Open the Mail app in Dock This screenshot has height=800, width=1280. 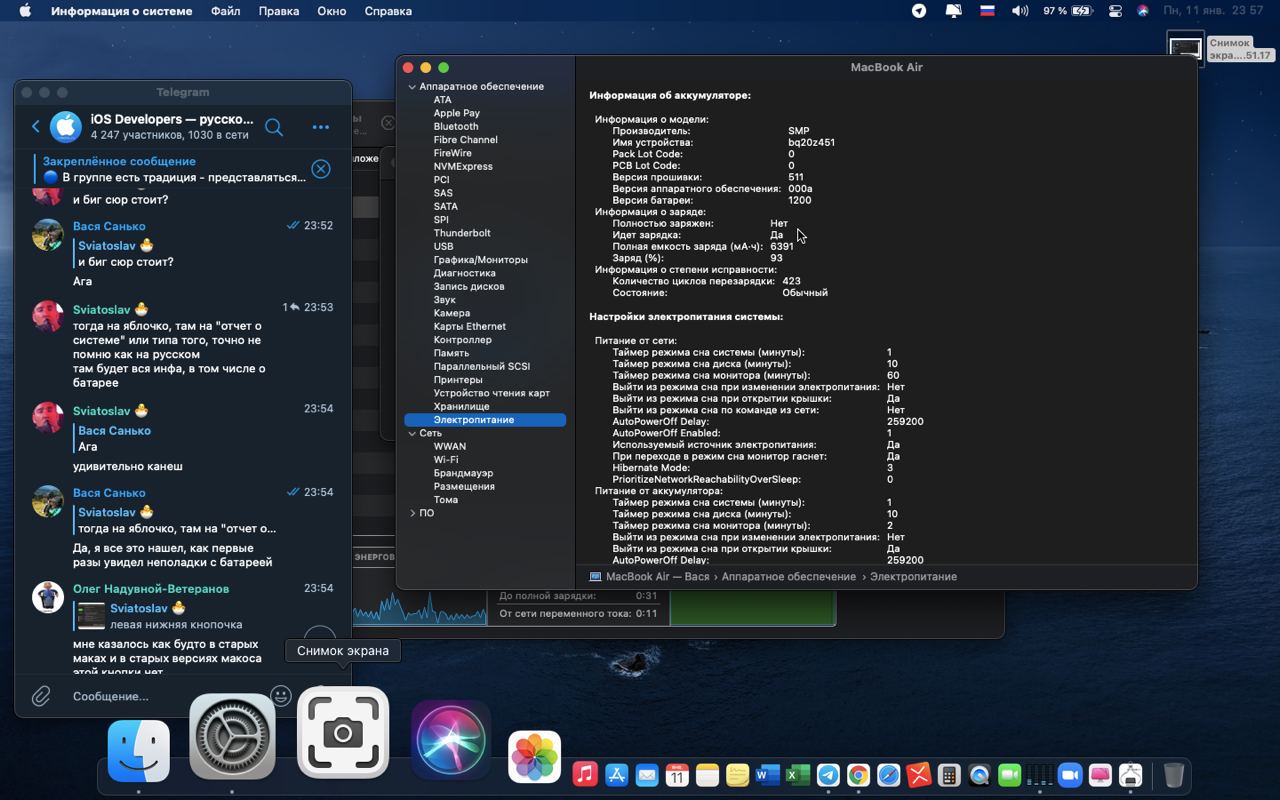click(647, 775)
